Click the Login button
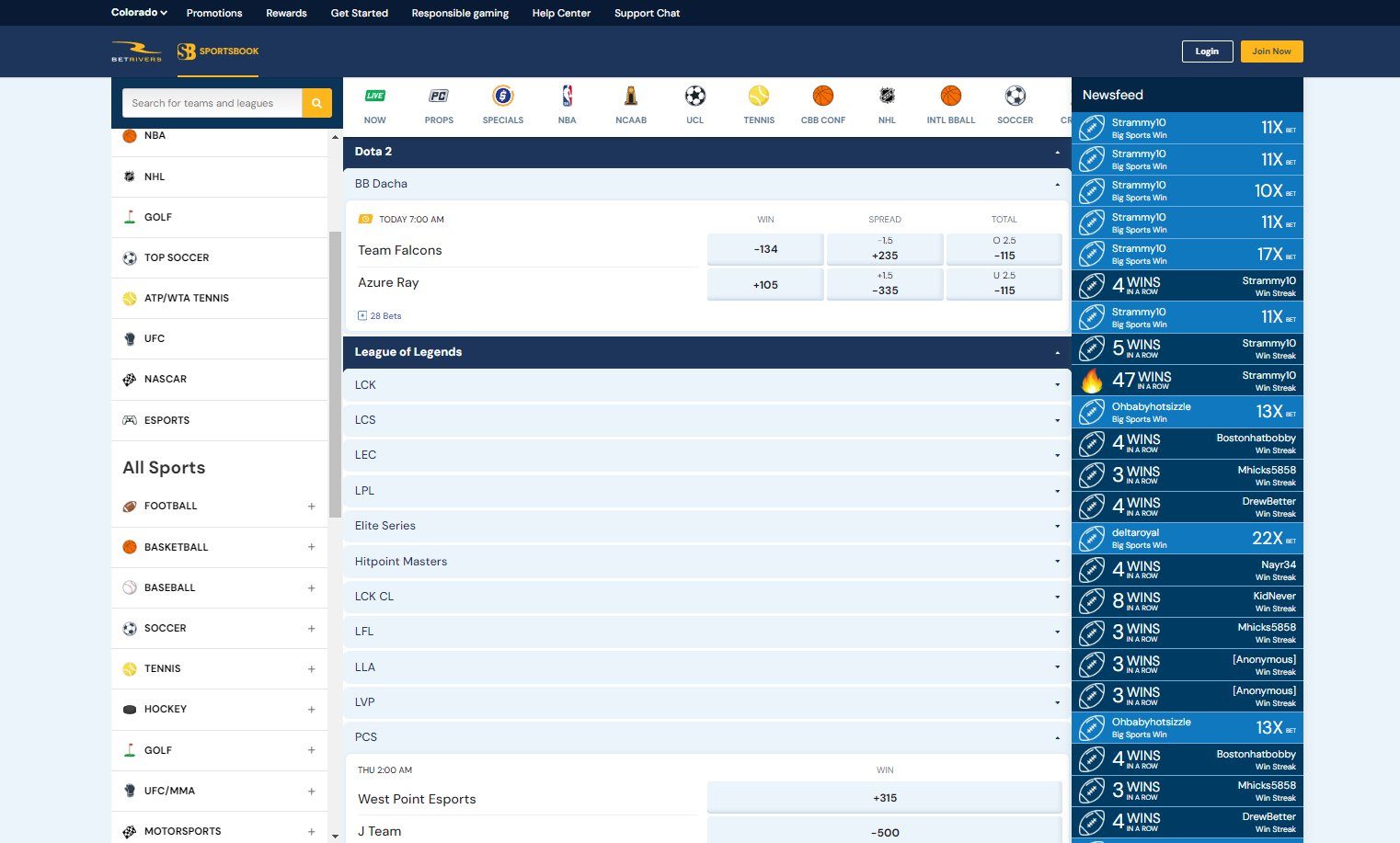Screen dimensions: 1400x843 click(1207, 51)
